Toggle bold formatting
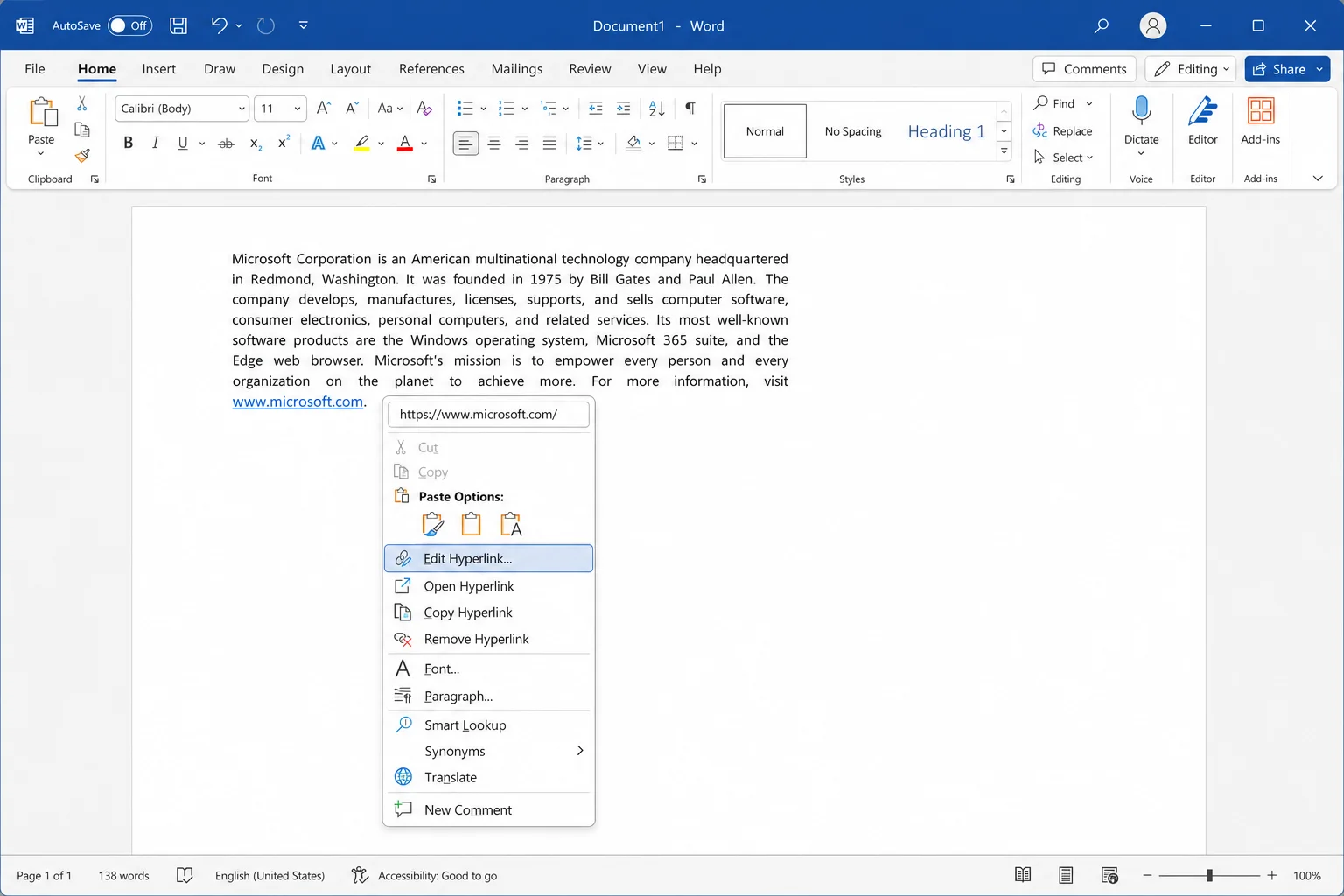Viewport: 1344px width, 896px height. point(128,143)
